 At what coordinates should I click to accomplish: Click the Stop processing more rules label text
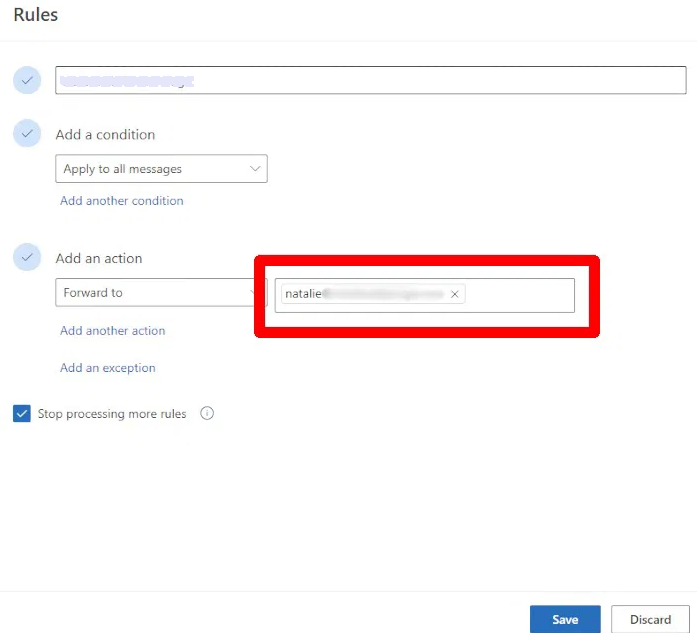pyautogui.click(x=112, y=414)
